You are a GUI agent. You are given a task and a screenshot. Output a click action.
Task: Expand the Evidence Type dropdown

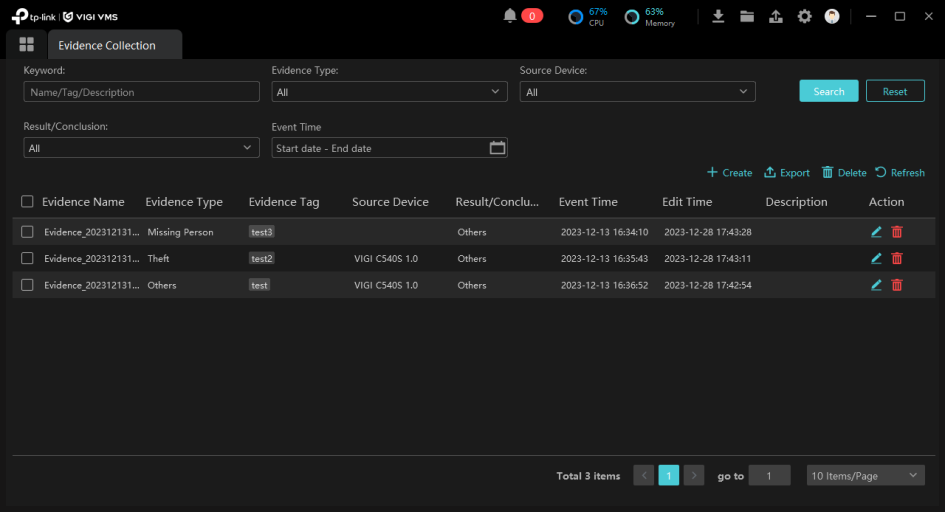click(x=389, y=92)
